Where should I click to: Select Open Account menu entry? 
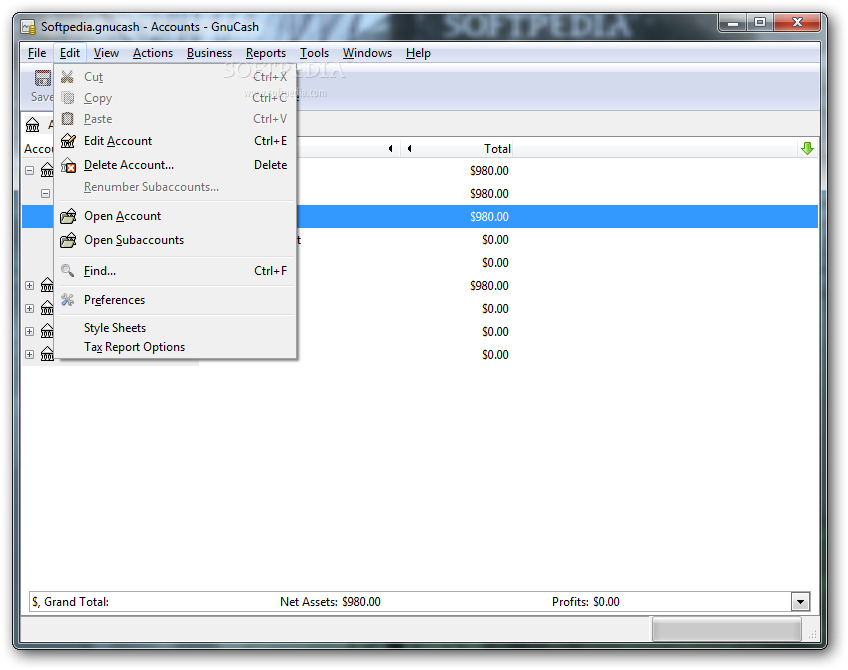(x=176, y=216)
